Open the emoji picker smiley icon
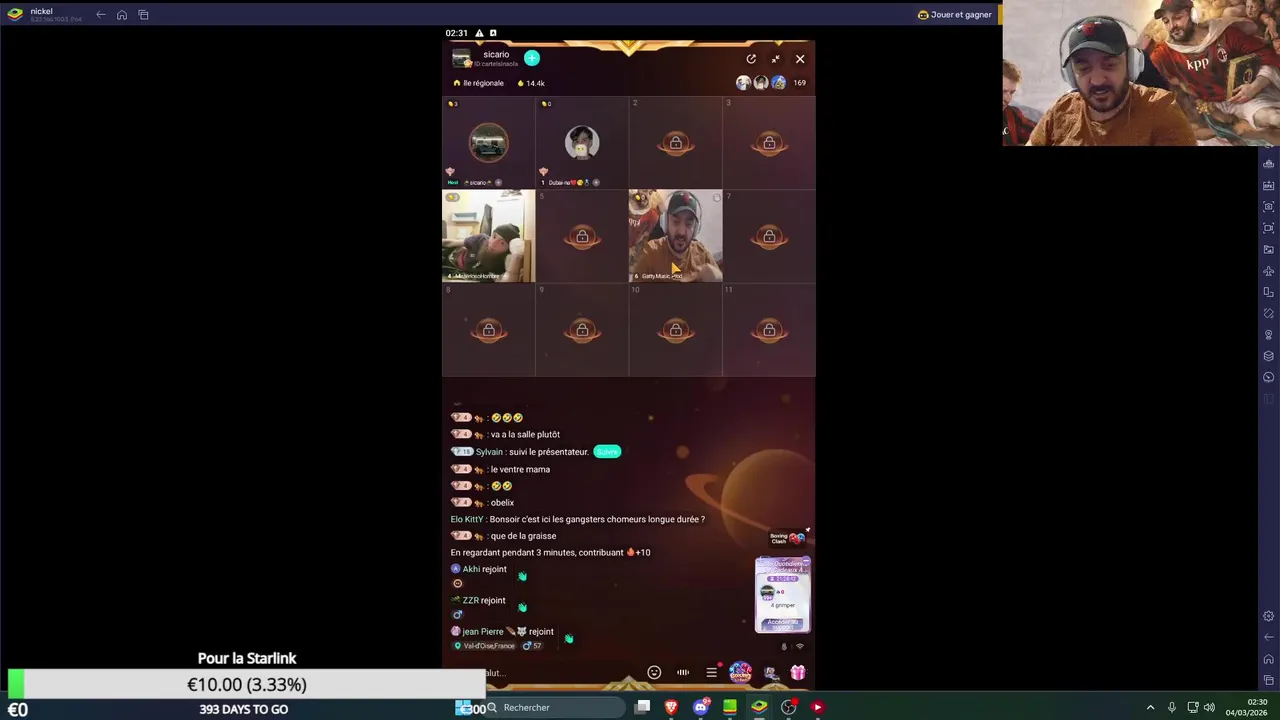 click(654, 673)
